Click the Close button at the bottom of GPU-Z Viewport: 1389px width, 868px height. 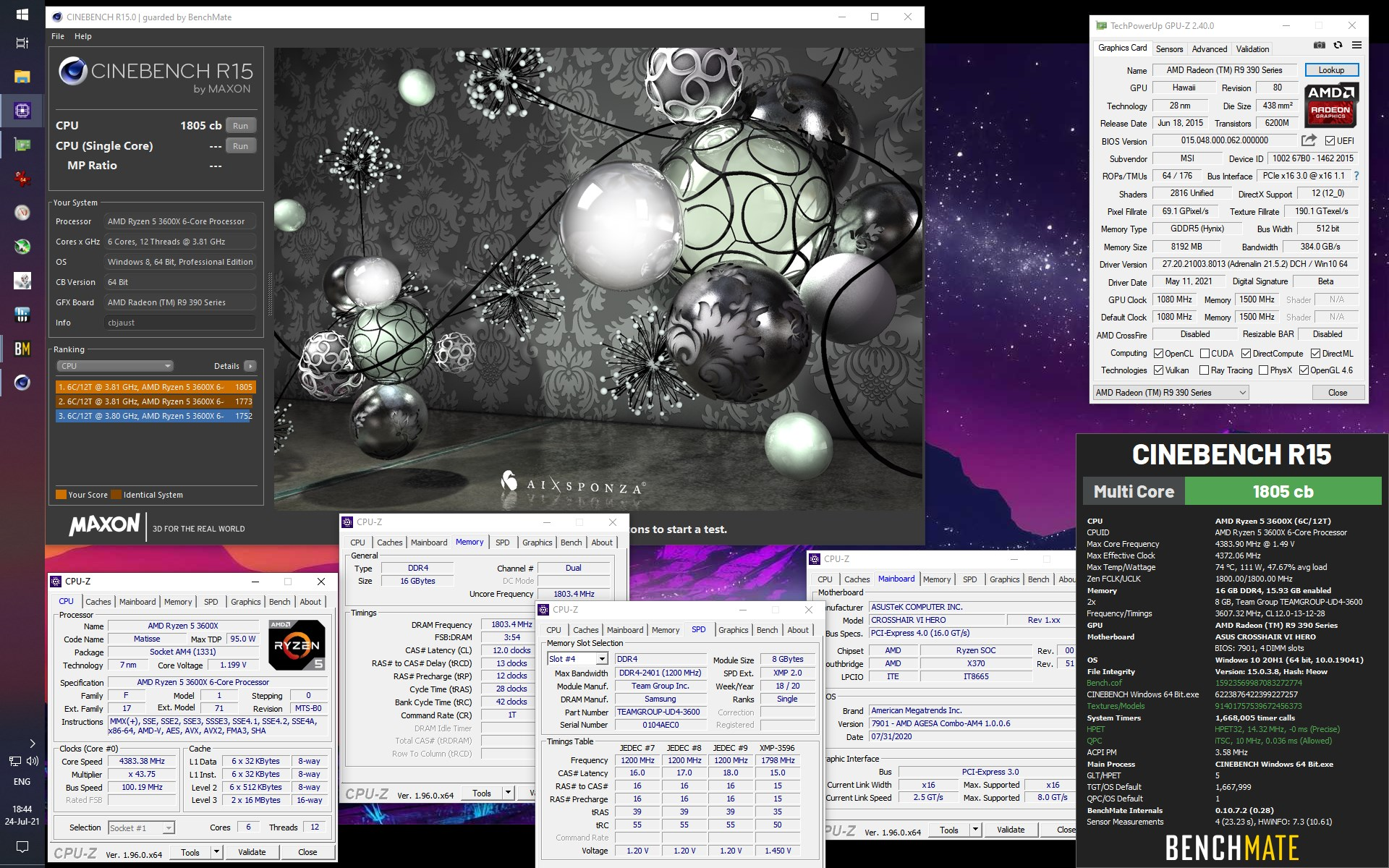coord(1338,393)
